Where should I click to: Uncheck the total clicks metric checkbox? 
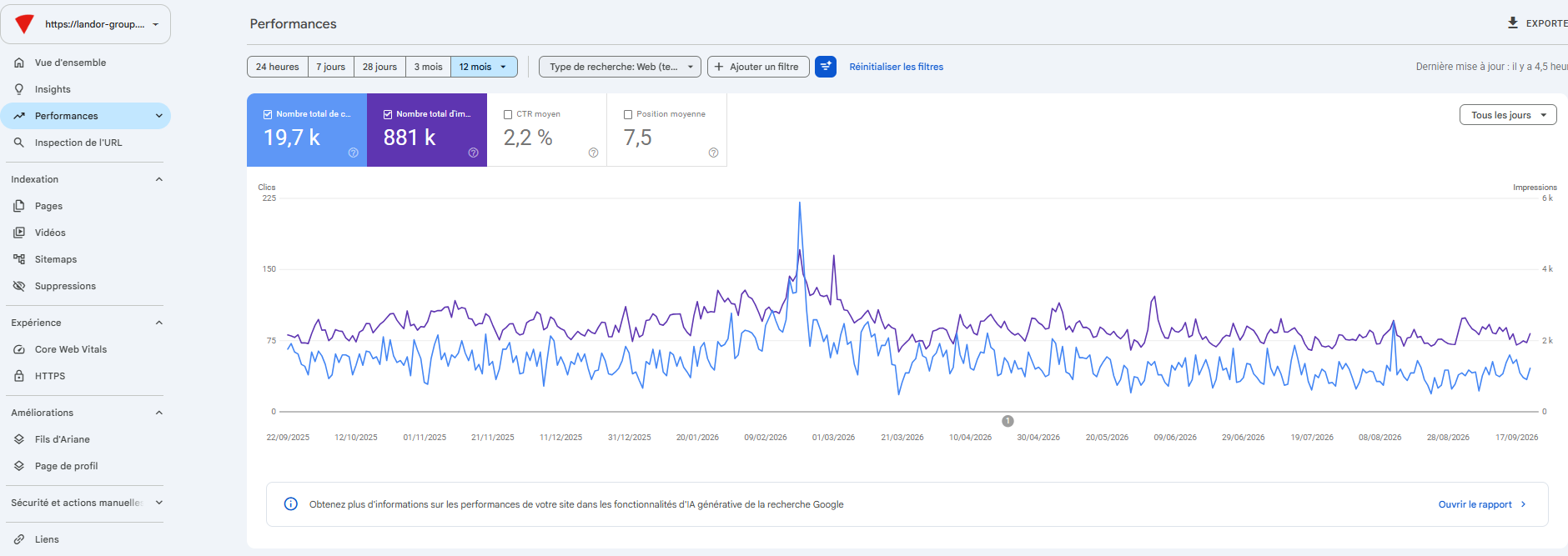tap(268, 114)
